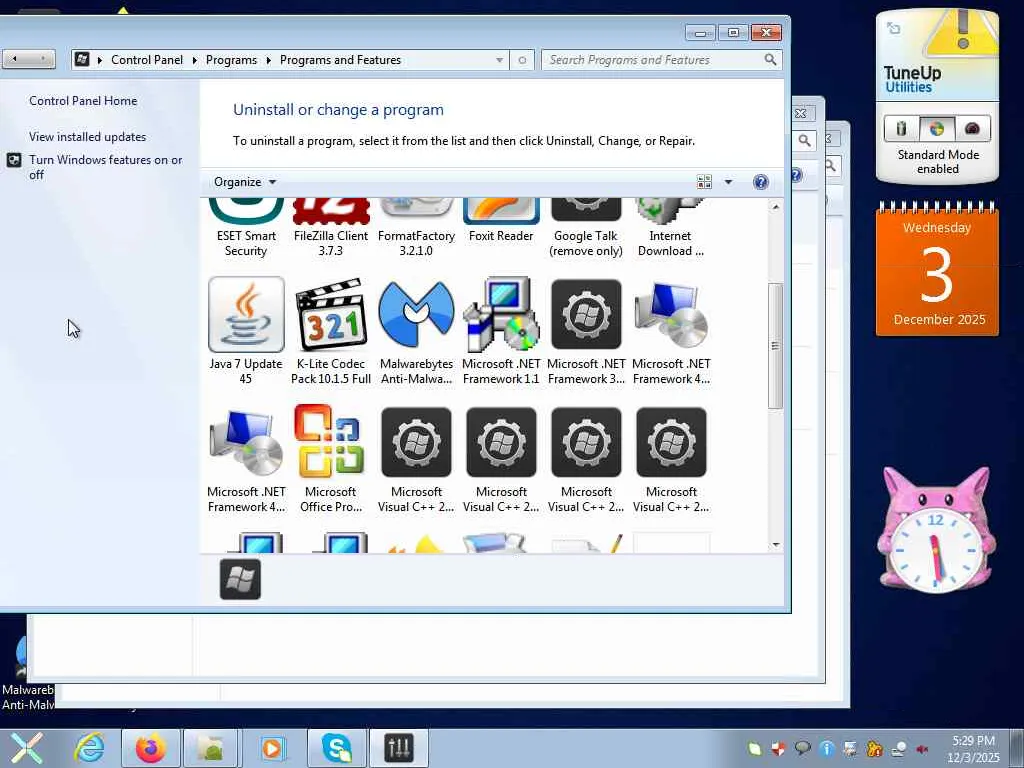Select Microsoft .NET Framework 1.1 entry
Viewport: 1024px width, 768px height.
pos(501,331)
